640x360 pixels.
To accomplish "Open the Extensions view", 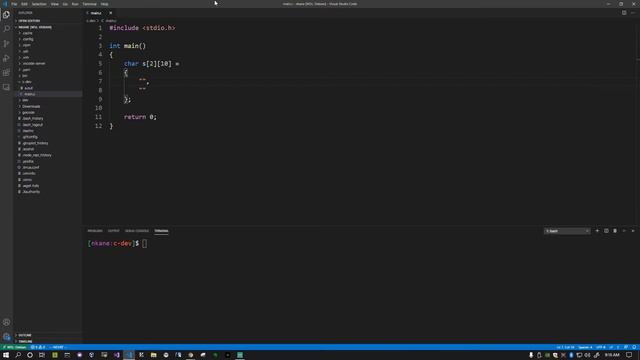I will 6,73.
